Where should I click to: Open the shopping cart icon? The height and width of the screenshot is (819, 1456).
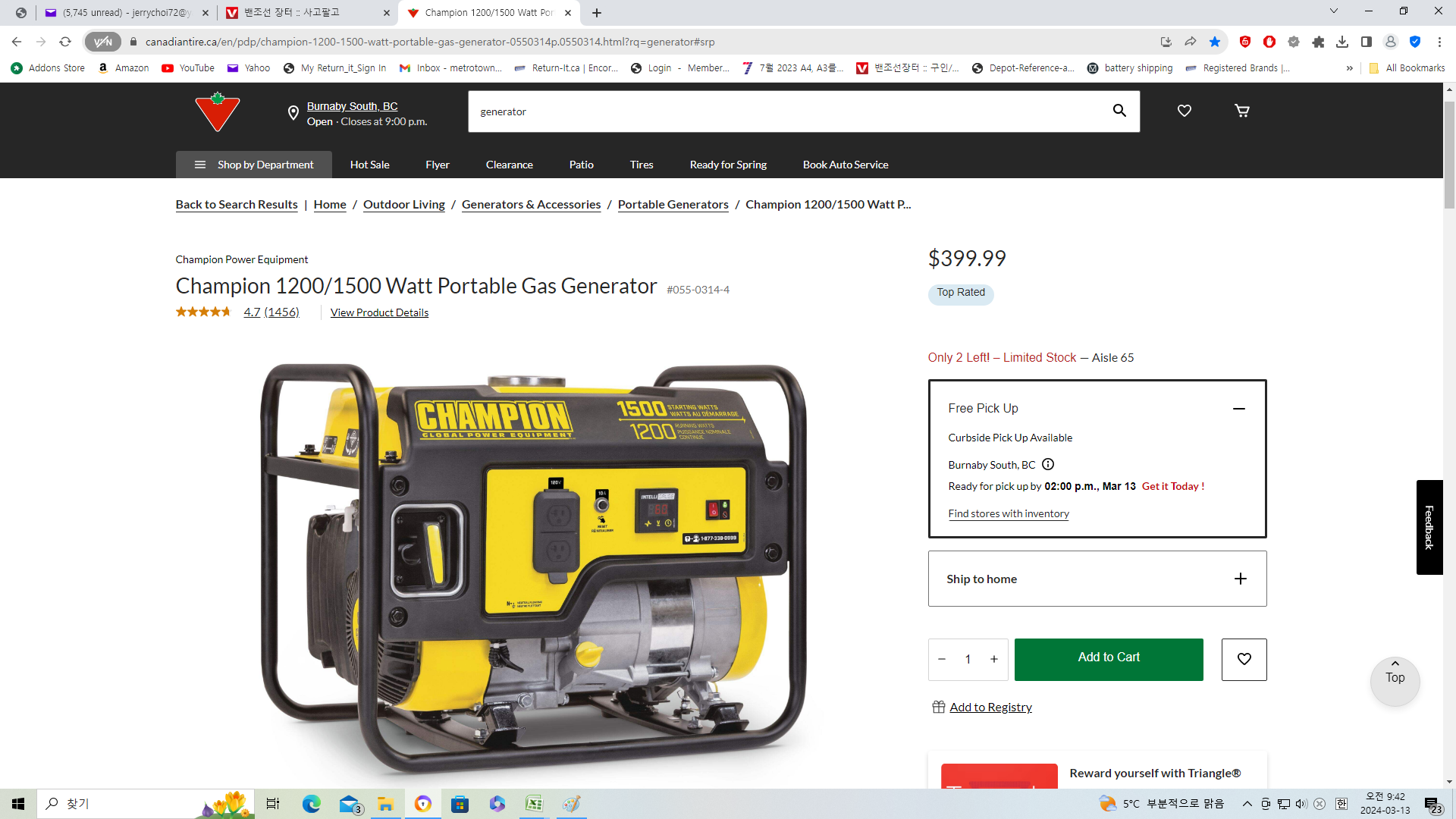point(1242,111)
